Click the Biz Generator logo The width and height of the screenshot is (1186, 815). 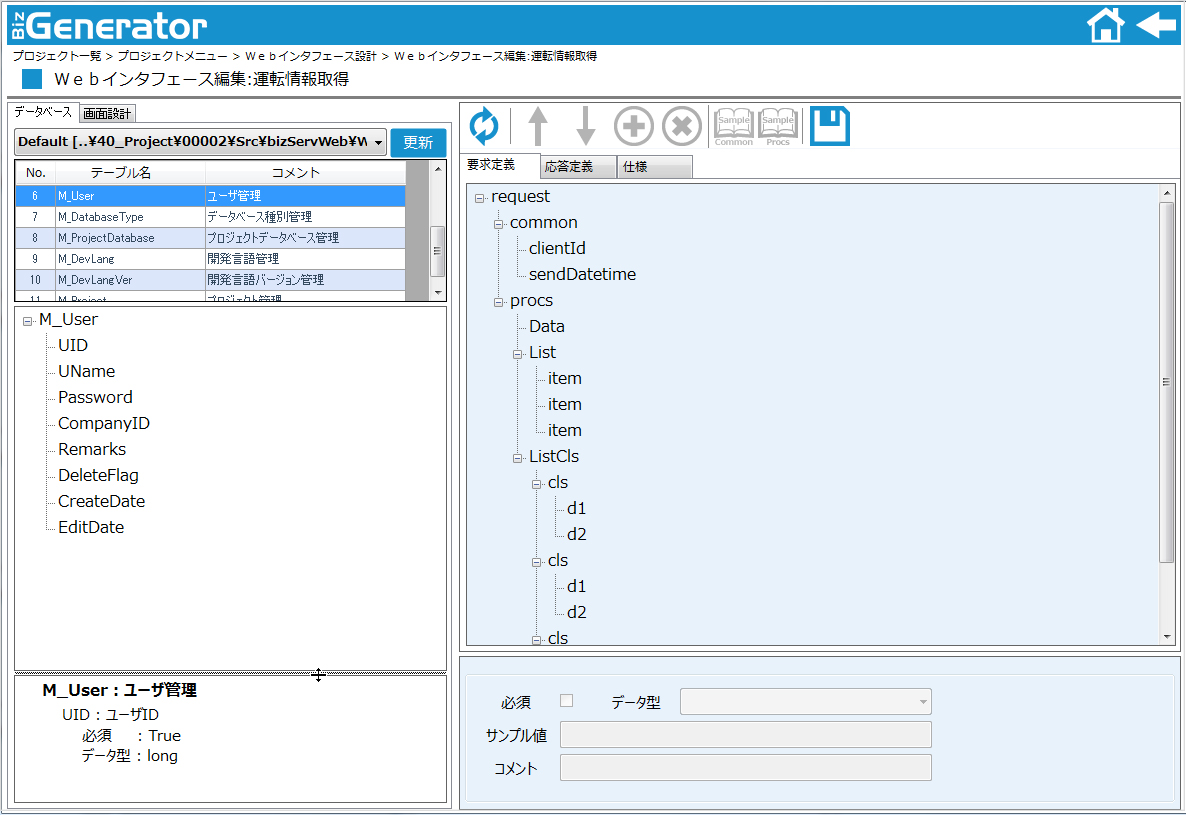tap(110, 26)
